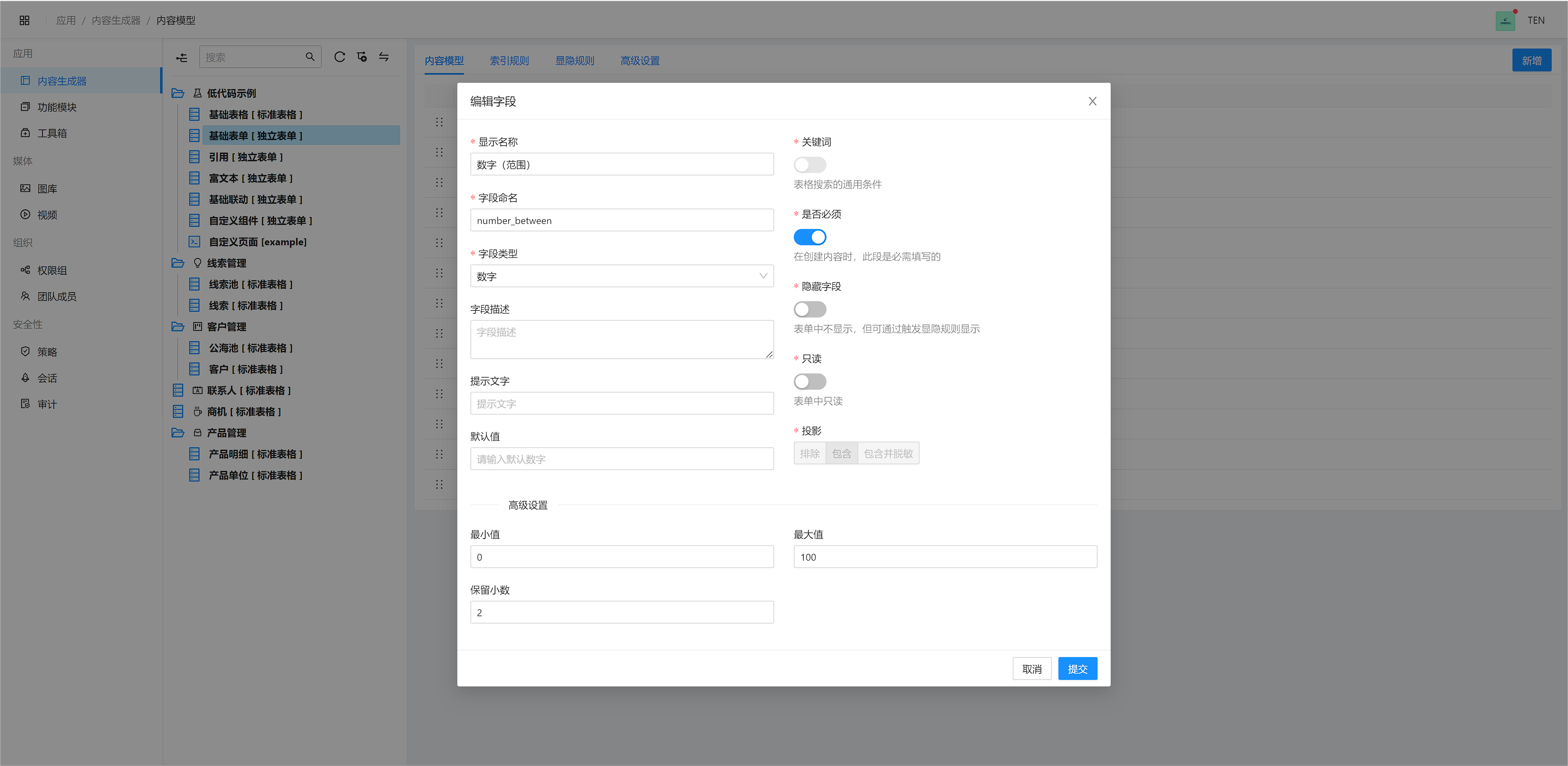The height and width of the screenshot is (766, 1568).
Task: Collapse the 低代码示例 folder
Action: (178, 93)
